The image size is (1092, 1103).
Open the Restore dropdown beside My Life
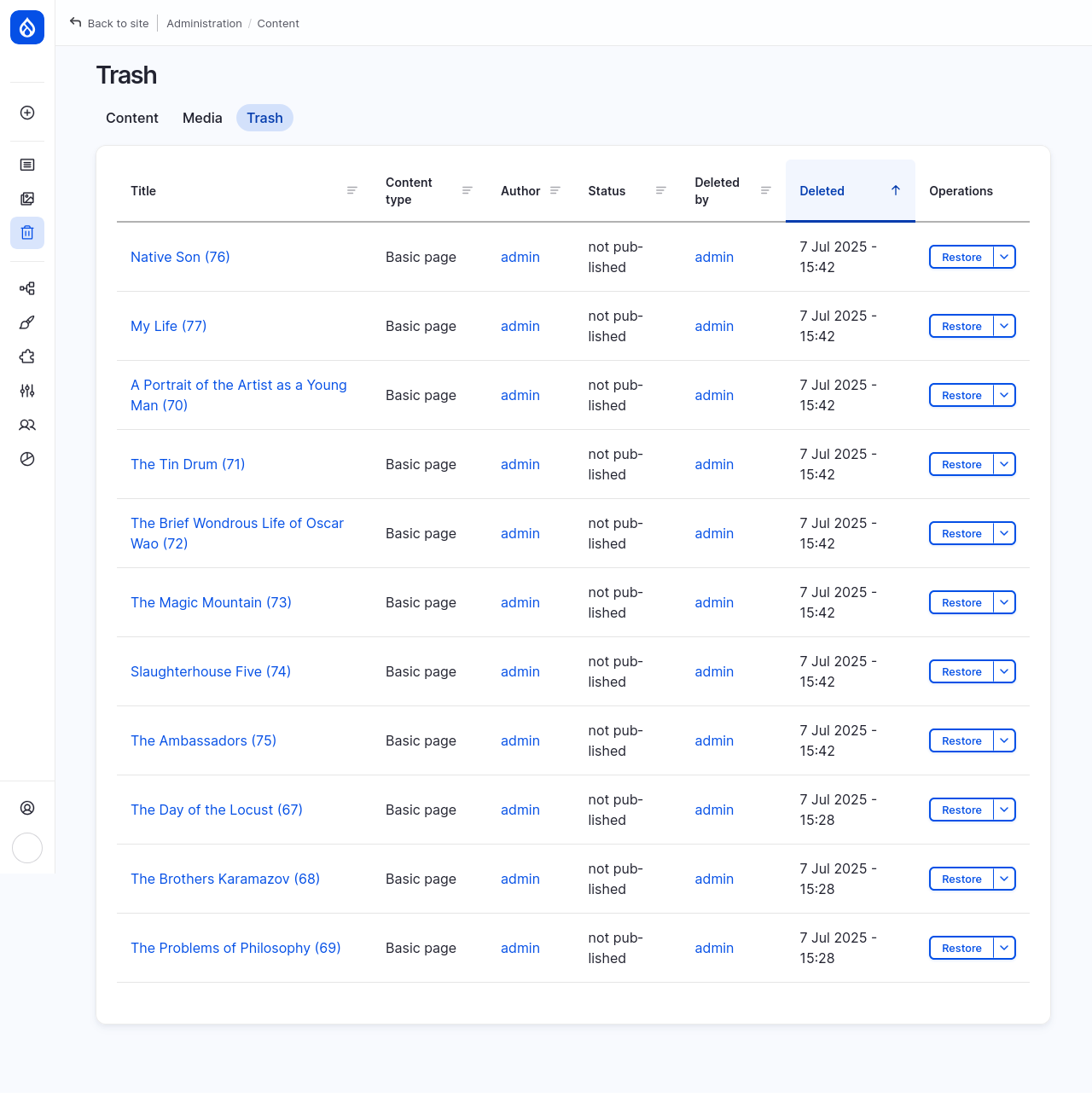pos(1004,326)
